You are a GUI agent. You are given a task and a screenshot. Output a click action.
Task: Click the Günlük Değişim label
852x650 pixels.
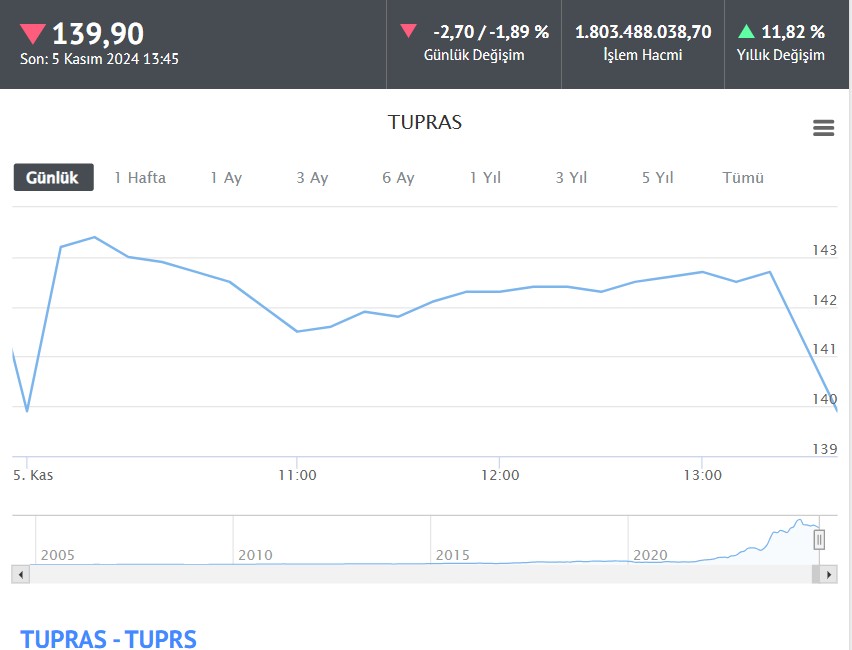tap(474, 55)
